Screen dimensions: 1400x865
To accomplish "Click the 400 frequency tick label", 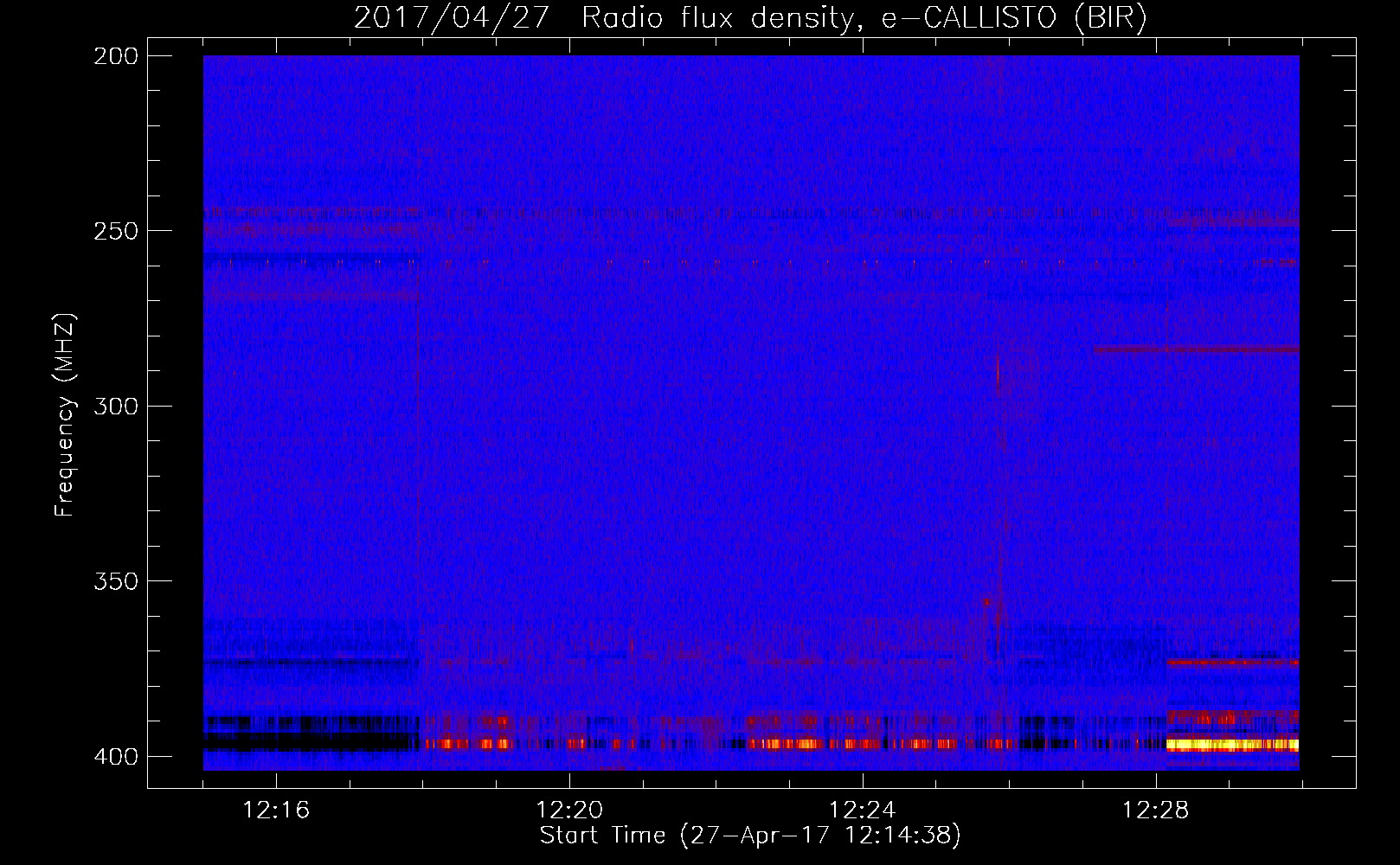I will point(116,756).
